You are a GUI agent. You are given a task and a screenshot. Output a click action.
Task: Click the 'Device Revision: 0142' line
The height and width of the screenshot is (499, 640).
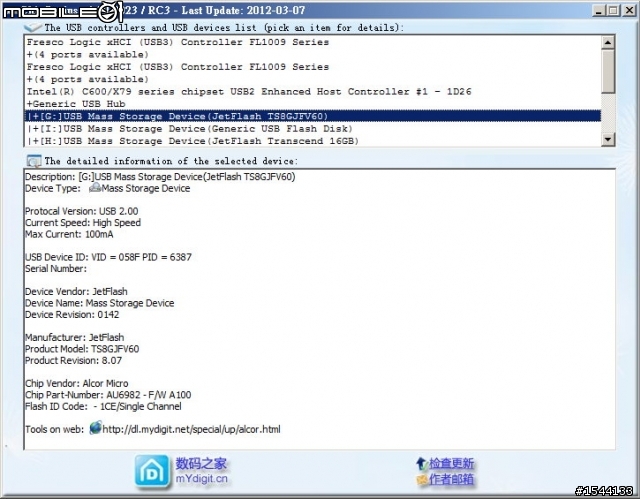pyautogui.click(x=72, y=315)
